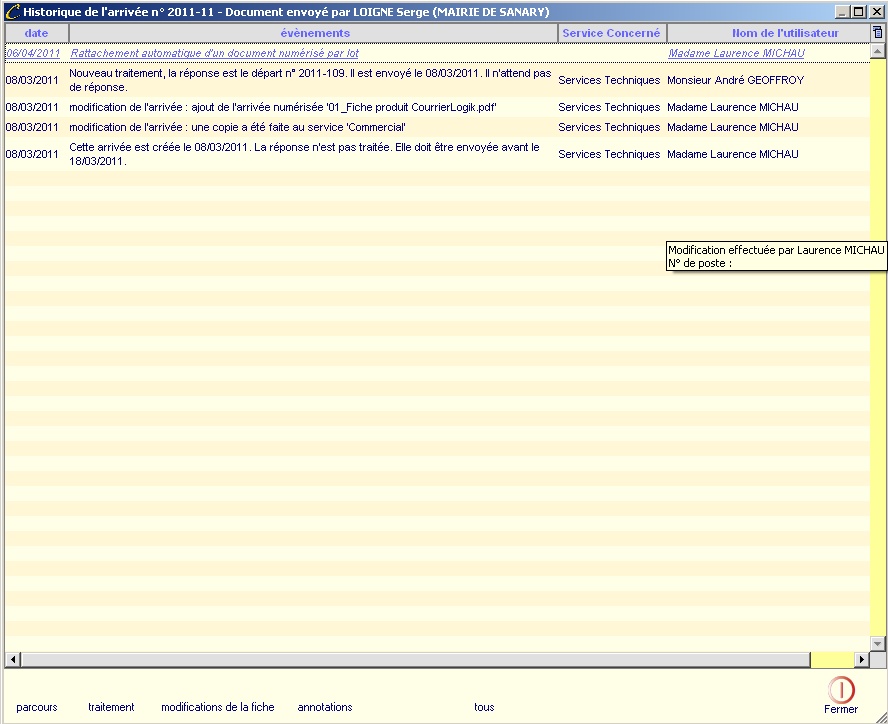Click the horizontal scrollbar right arrow
The height and width of the screenshot is (724, 888).
click(x=862, y=660)
